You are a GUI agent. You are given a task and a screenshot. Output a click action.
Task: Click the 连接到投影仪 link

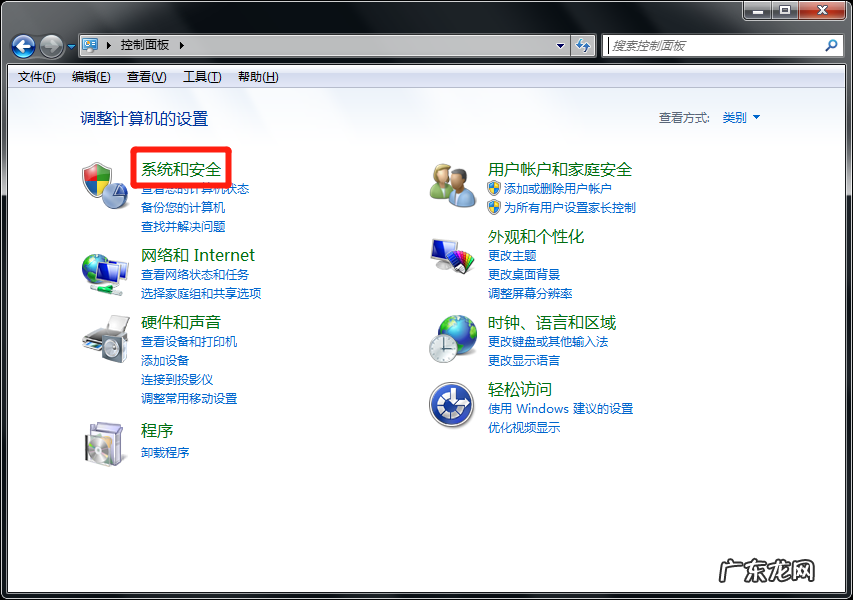point(177,380)
